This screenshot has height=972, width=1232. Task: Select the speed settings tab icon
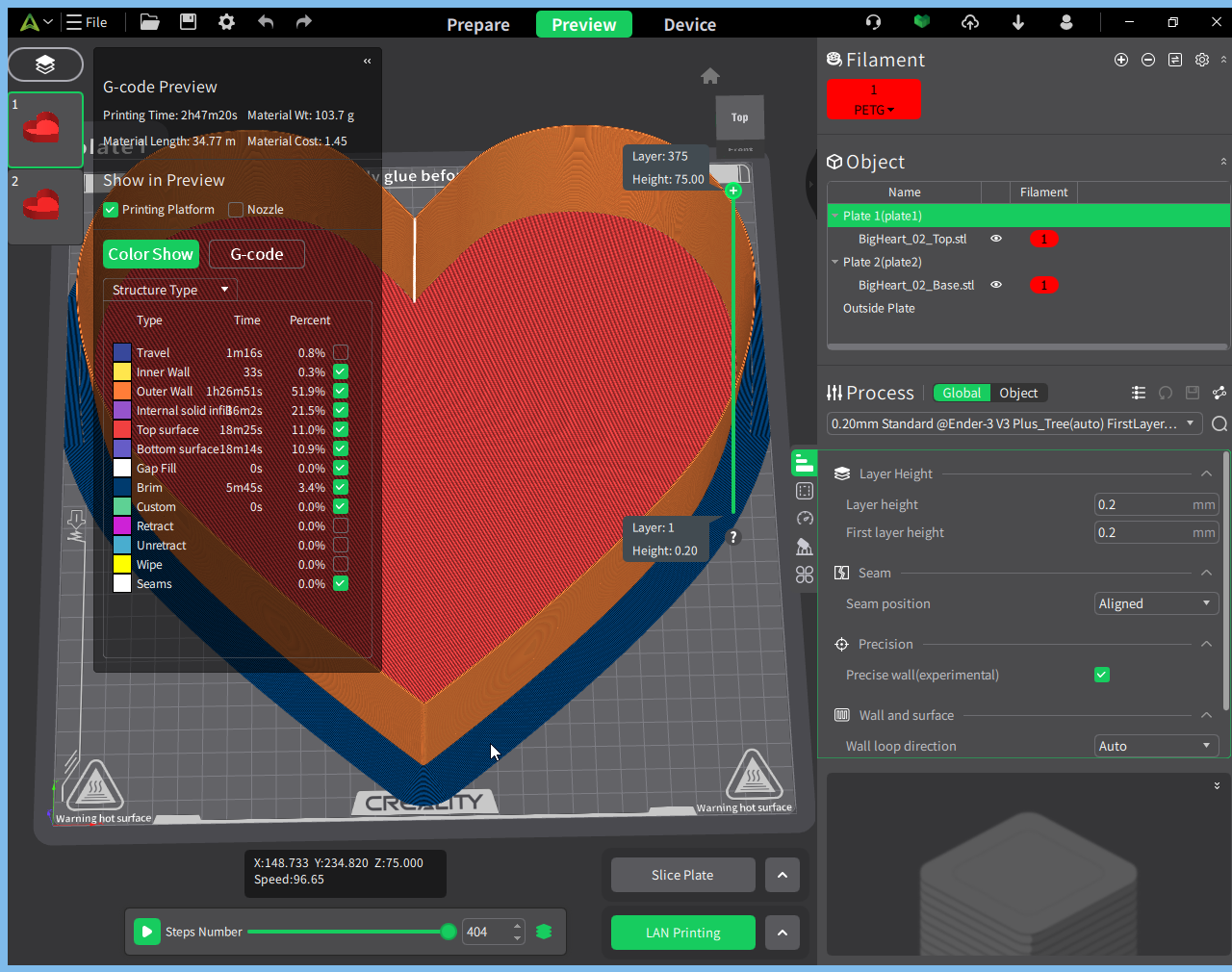pyautogui.click(x=805, y=519)
